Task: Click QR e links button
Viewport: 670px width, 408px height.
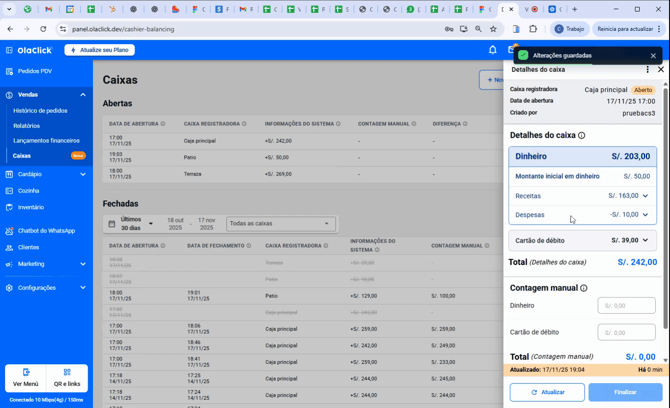Action: tap(67, 378)
